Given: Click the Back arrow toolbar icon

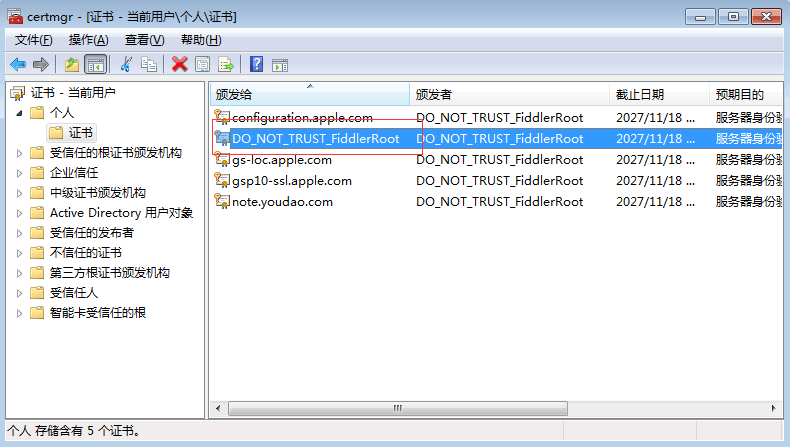Looking at the screenshot, I should click(18, 65).
